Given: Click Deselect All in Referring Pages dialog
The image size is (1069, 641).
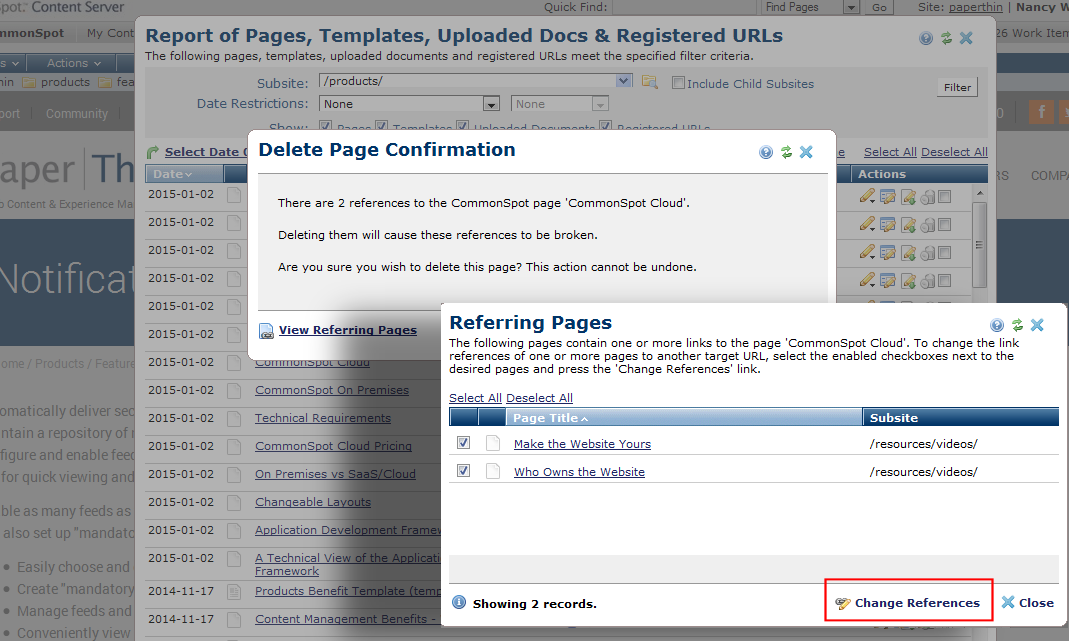Looking at the screenshot, I should click(x=539, y=398).
